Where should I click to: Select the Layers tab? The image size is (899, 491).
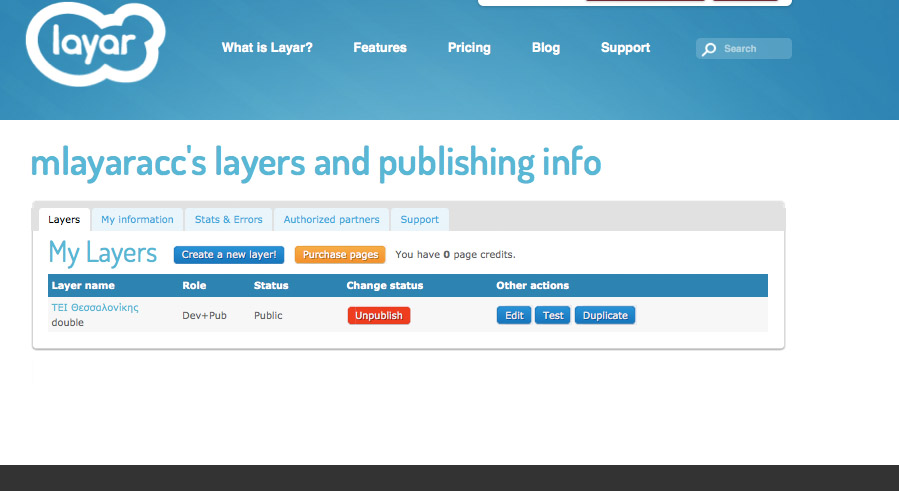point(64,220)
